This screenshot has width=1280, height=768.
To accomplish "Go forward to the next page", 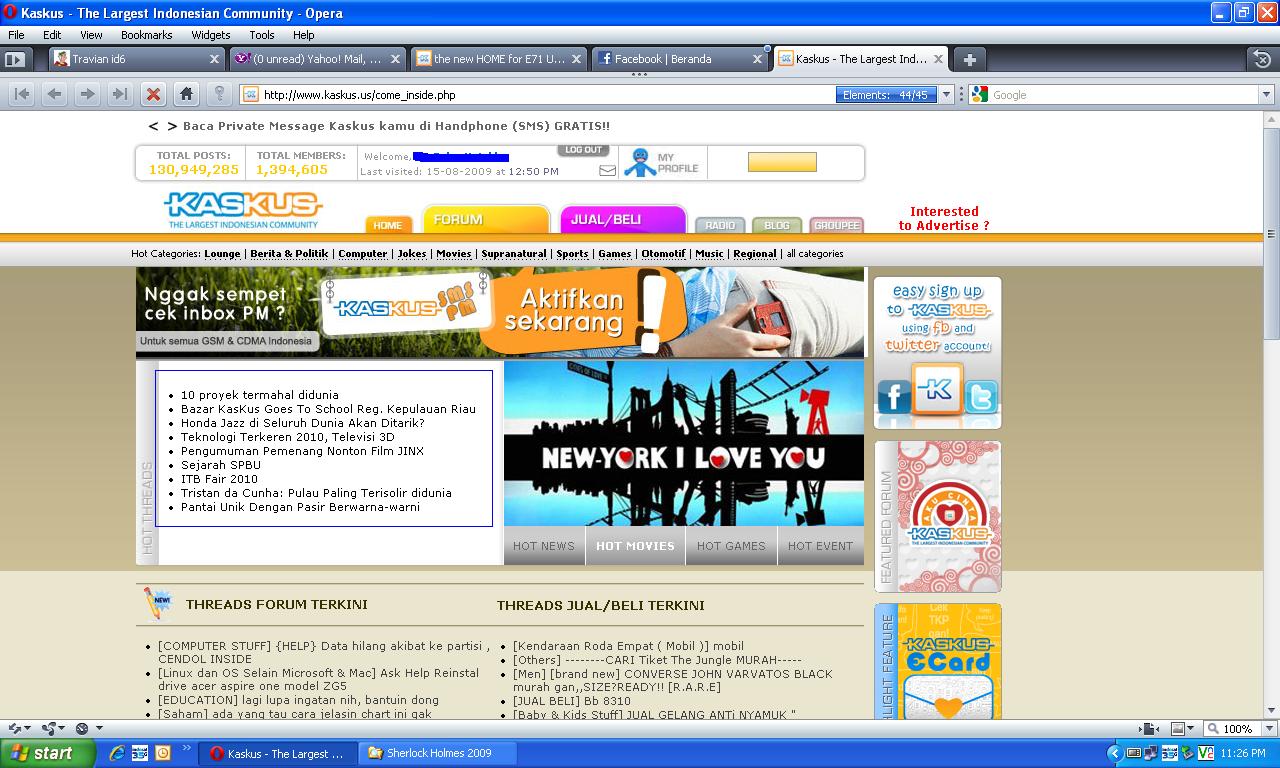I will coord(87,94).
